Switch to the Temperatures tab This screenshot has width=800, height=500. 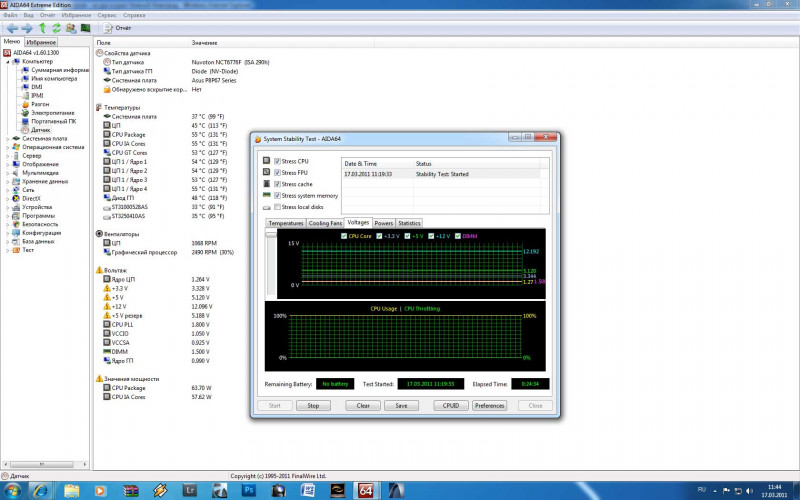coord(286,223)
